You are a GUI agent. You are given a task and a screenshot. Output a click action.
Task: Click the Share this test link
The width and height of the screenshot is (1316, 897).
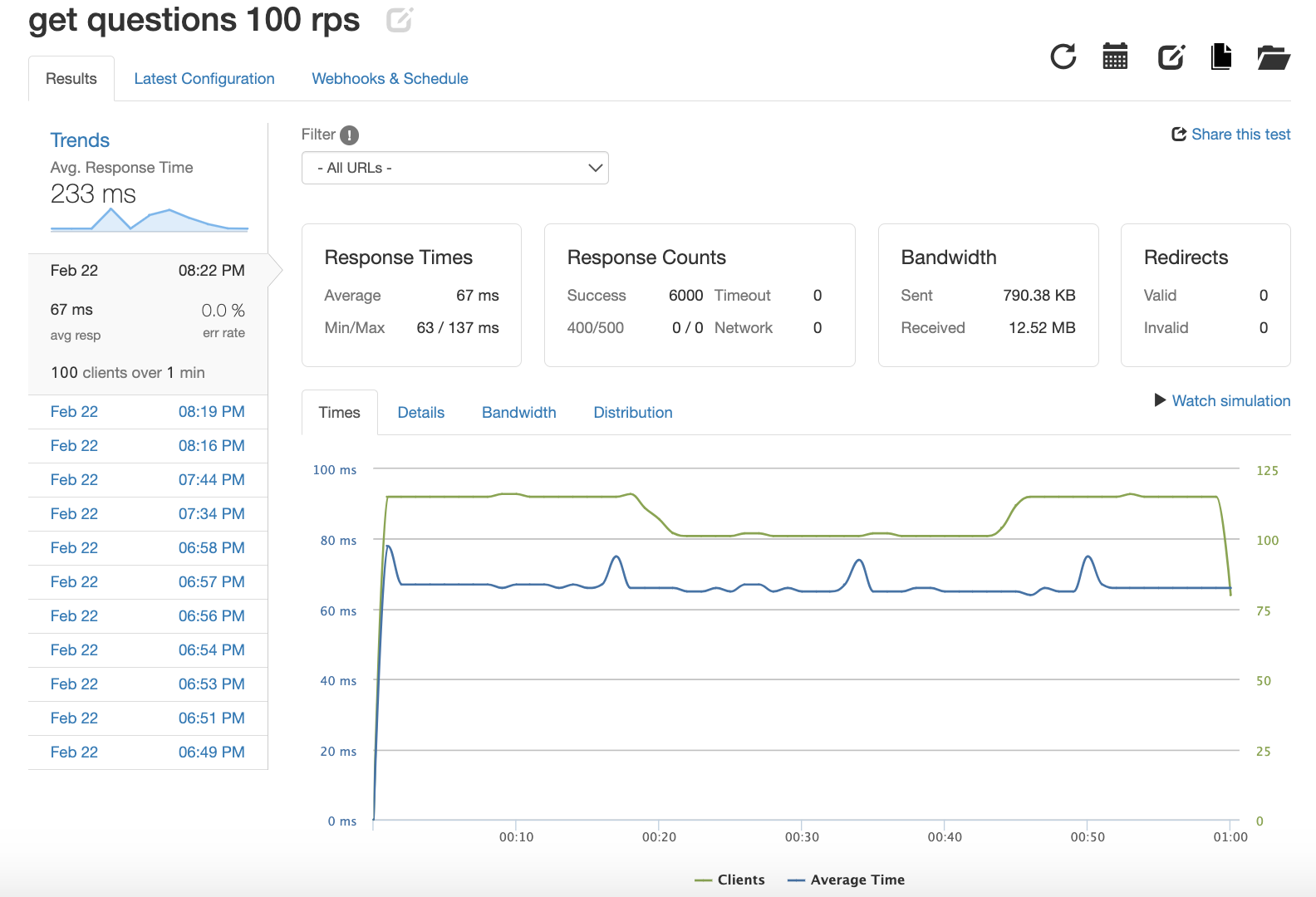pos(1231,135)
